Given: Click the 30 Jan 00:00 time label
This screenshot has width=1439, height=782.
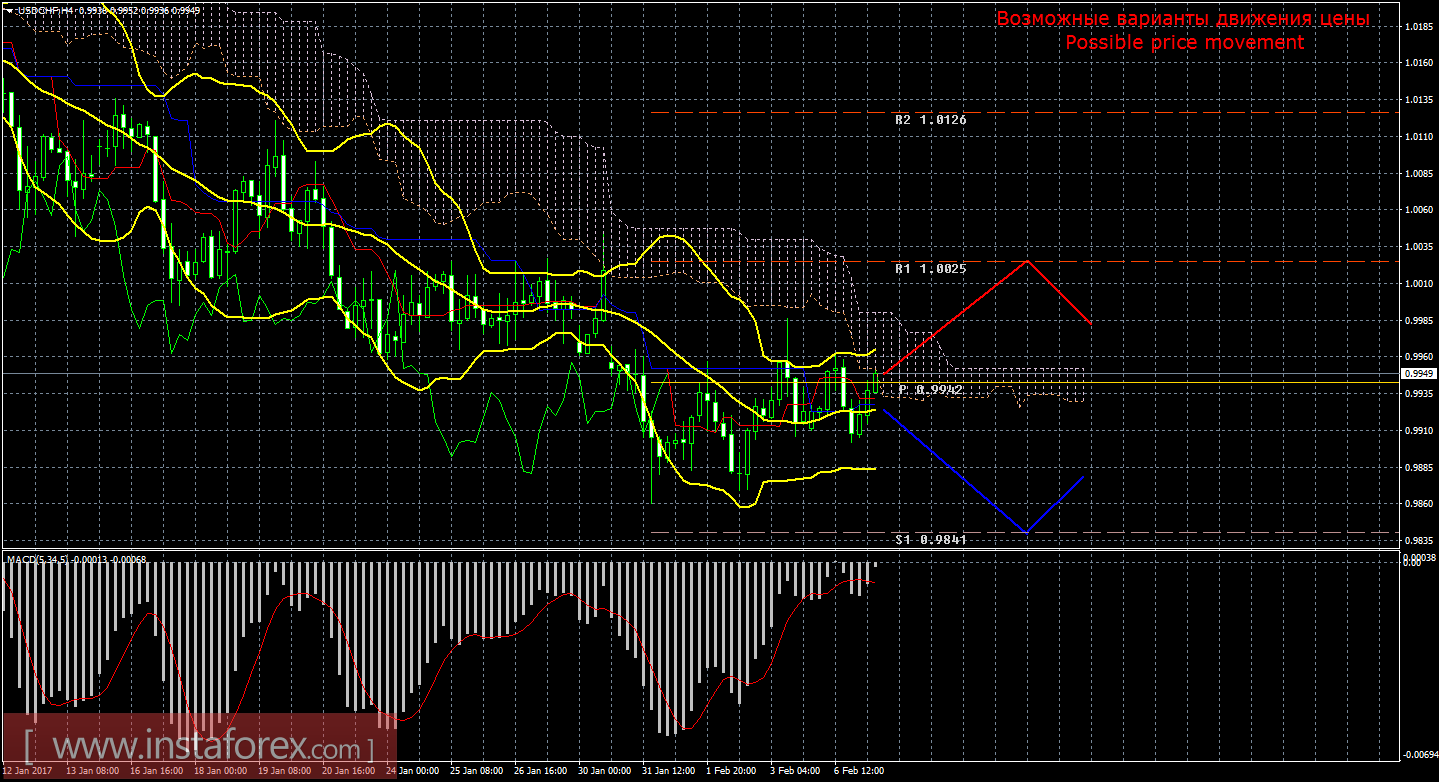Looking at the screenshot, I should coord(606,771).
